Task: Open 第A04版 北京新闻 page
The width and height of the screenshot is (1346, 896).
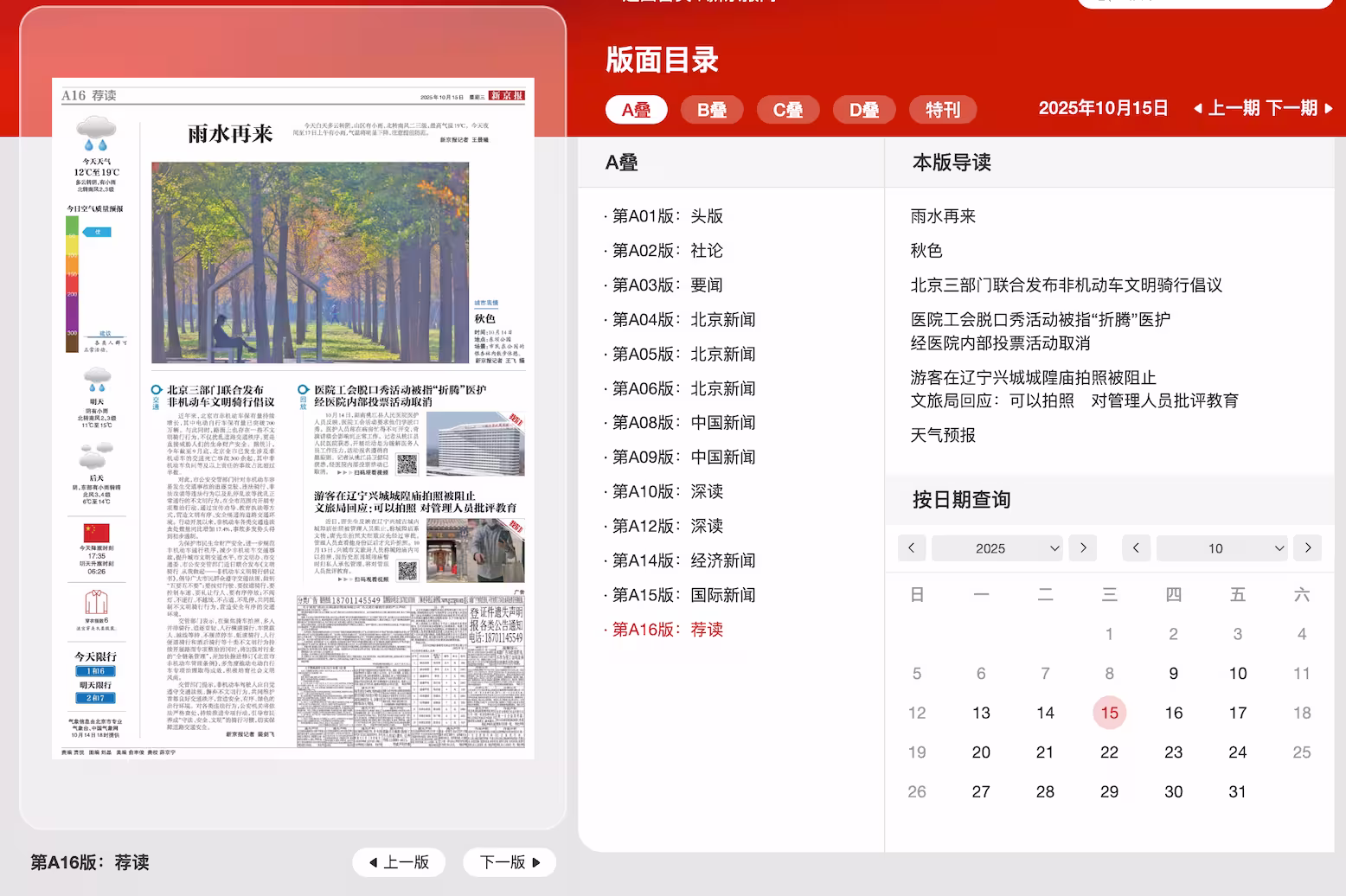Action: (x=683, y=320)
